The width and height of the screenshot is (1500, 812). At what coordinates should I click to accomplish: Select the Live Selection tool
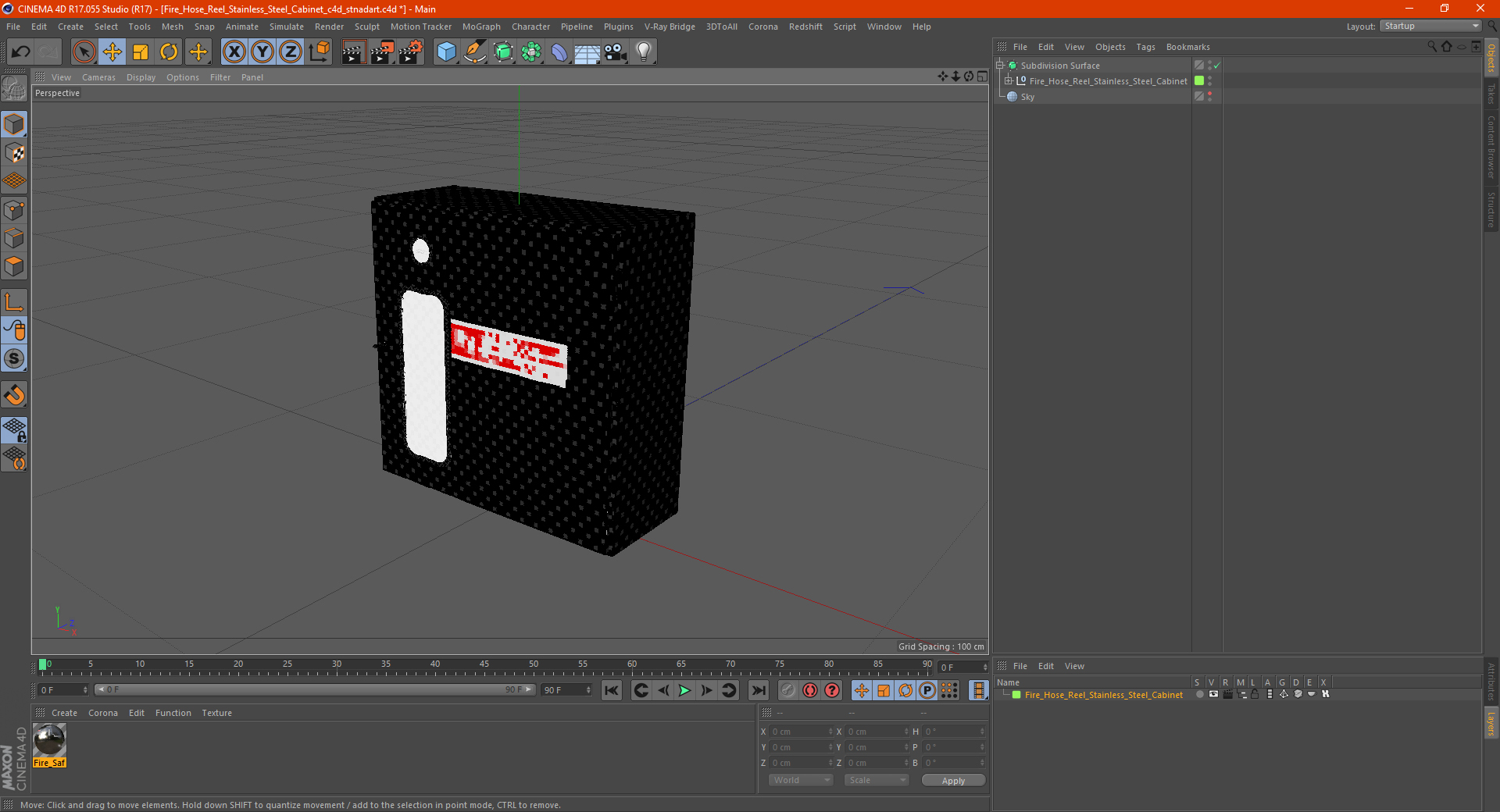pos(84,52)
